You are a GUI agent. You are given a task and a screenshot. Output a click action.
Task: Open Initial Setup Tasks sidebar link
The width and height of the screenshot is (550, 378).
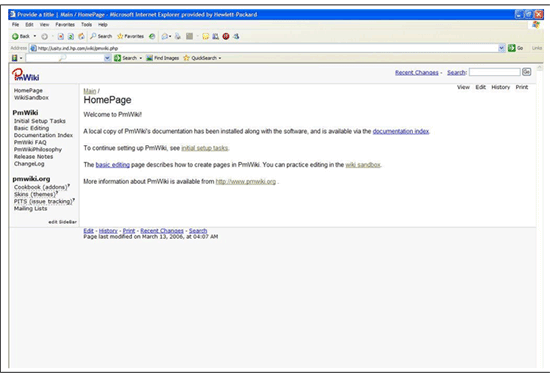pyautogui.click(x=40, y=121)
